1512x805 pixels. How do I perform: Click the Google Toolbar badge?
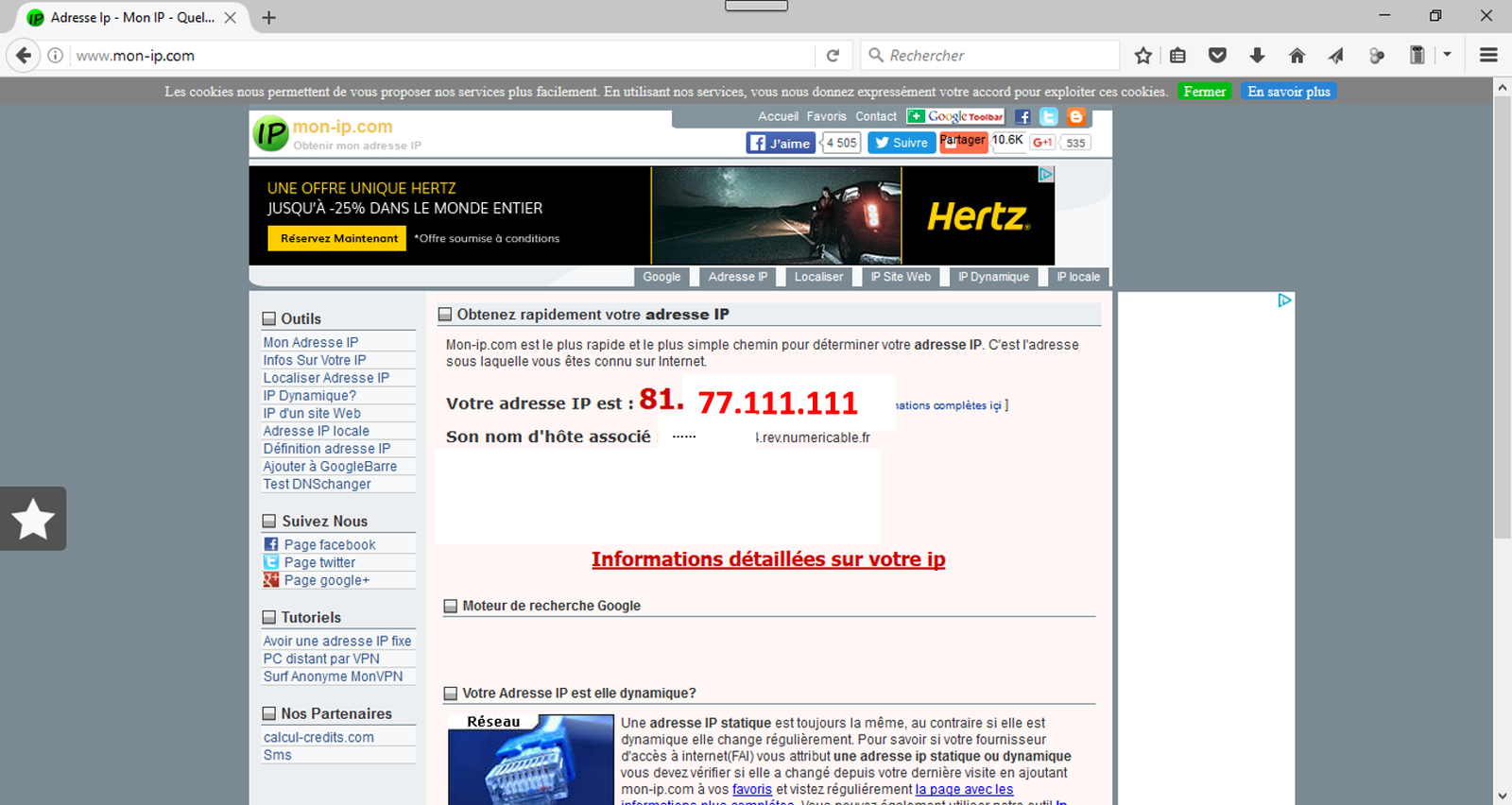pos(955,116)
